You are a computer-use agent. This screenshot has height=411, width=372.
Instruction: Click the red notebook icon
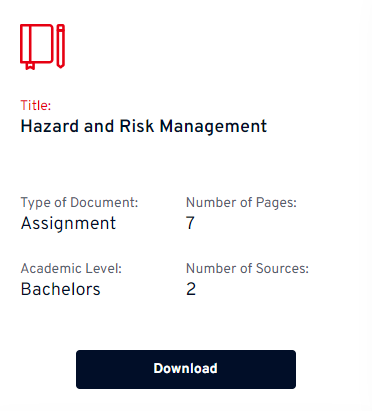point(37,47)
